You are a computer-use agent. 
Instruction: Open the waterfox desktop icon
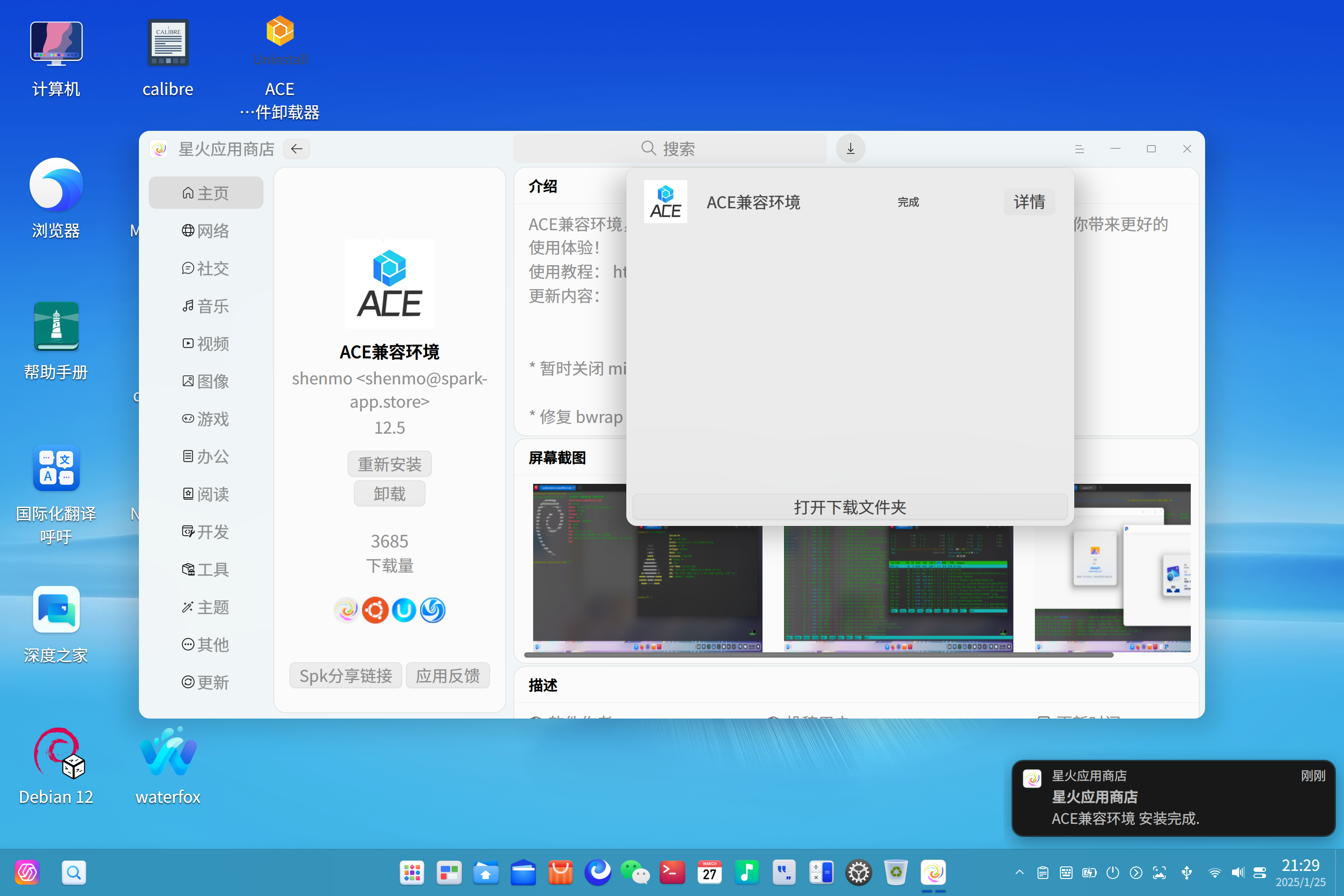[x=168, y=766]
